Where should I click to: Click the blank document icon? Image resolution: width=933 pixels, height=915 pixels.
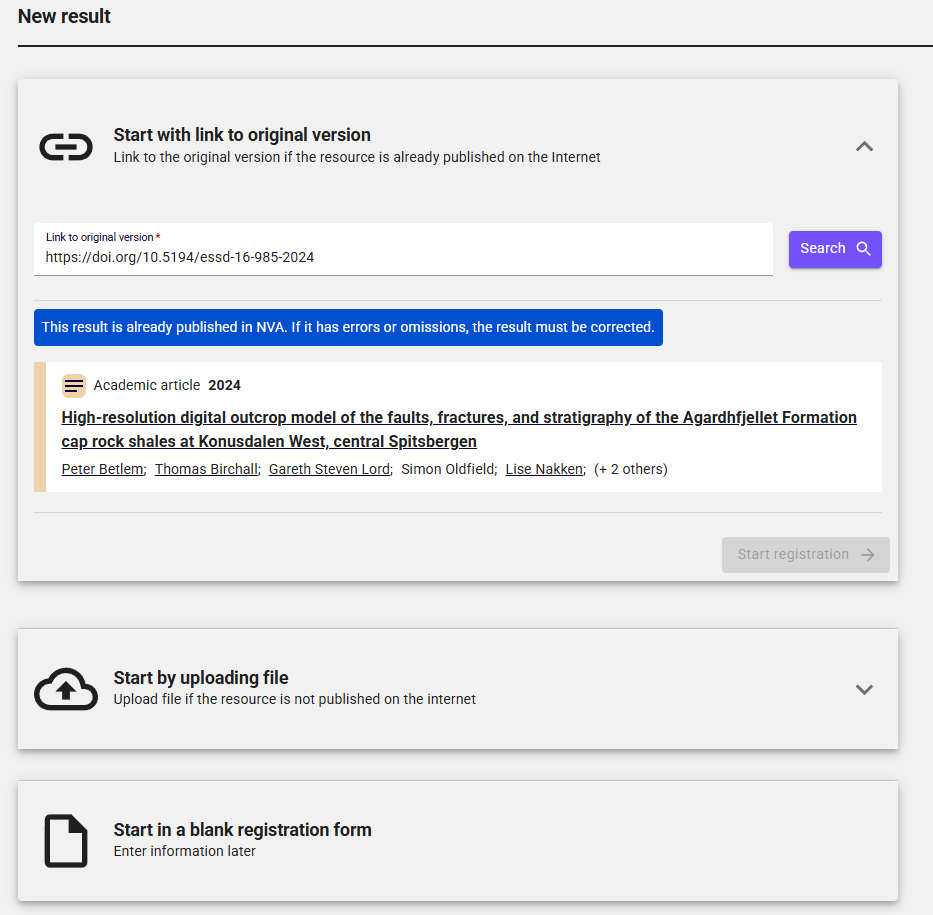66,841
